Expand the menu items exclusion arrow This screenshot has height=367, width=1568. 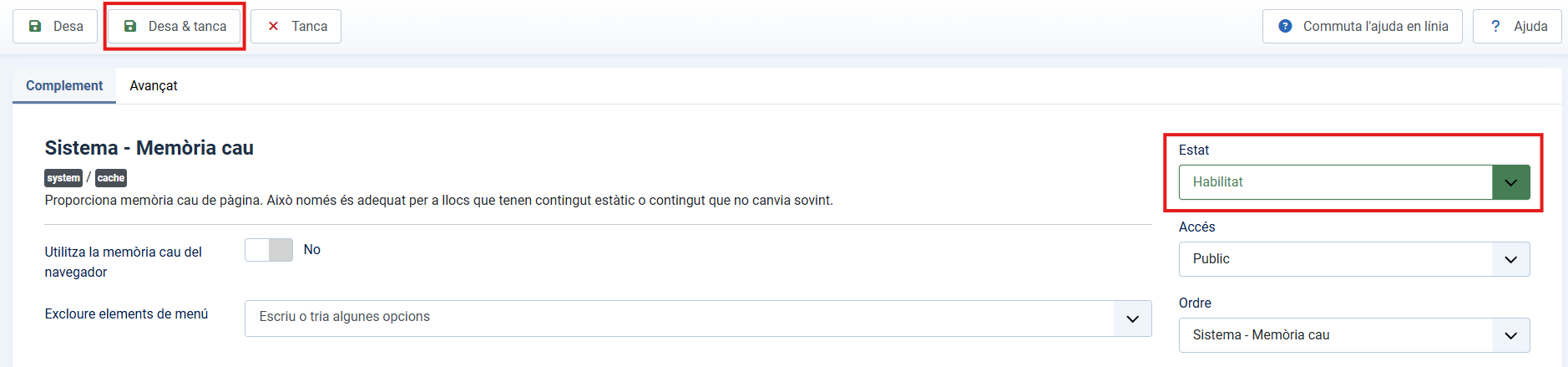click(x=1132, y=319)
